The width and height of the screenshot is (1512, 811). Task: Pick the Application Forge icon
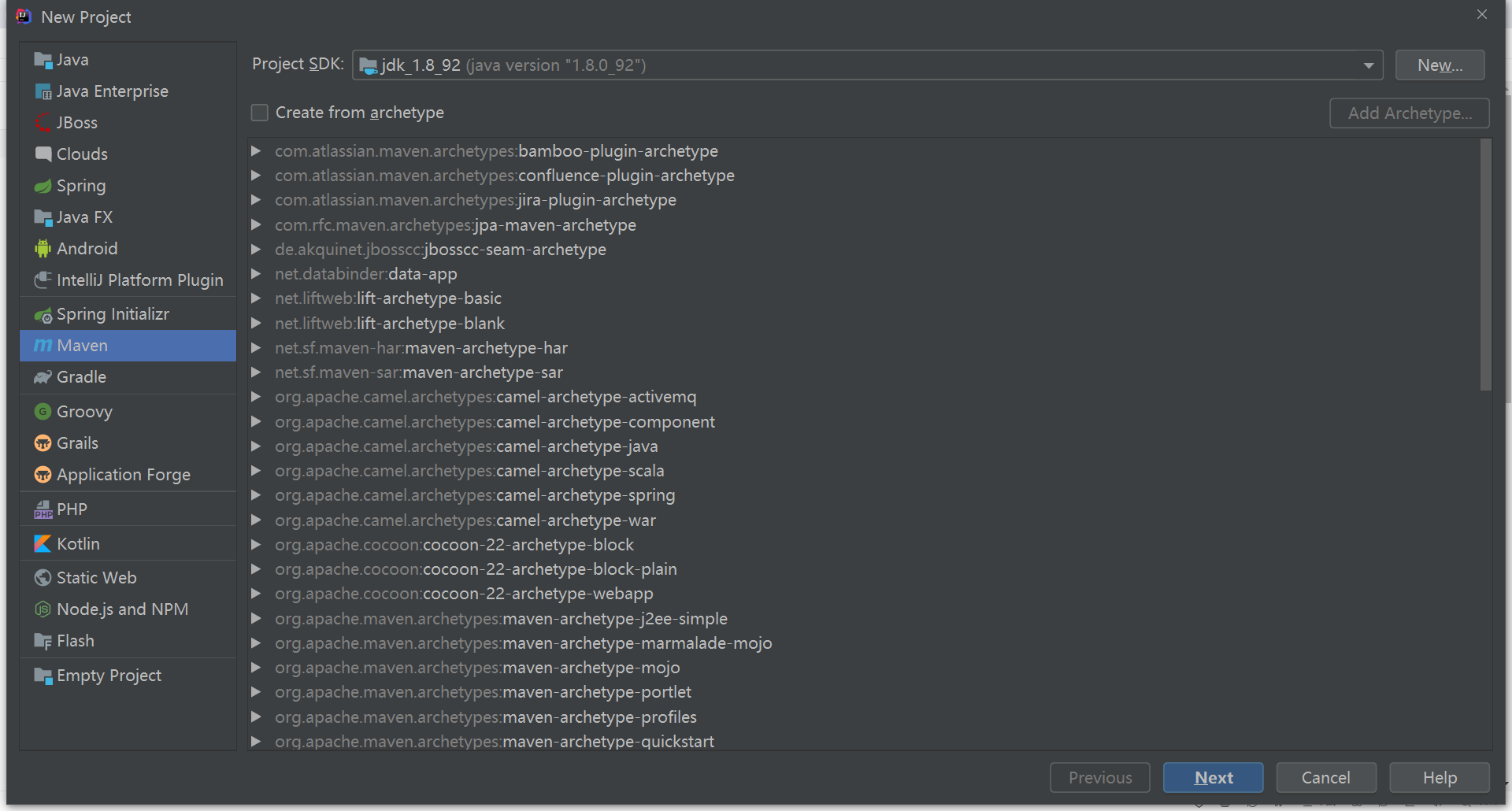click(43, 475)
